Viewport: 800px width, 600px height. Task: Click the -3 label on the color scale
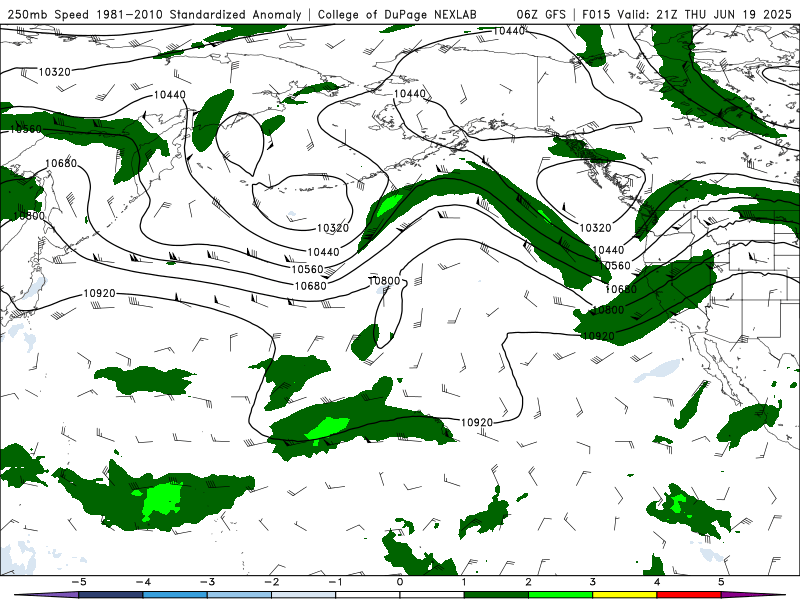(207, 582)
